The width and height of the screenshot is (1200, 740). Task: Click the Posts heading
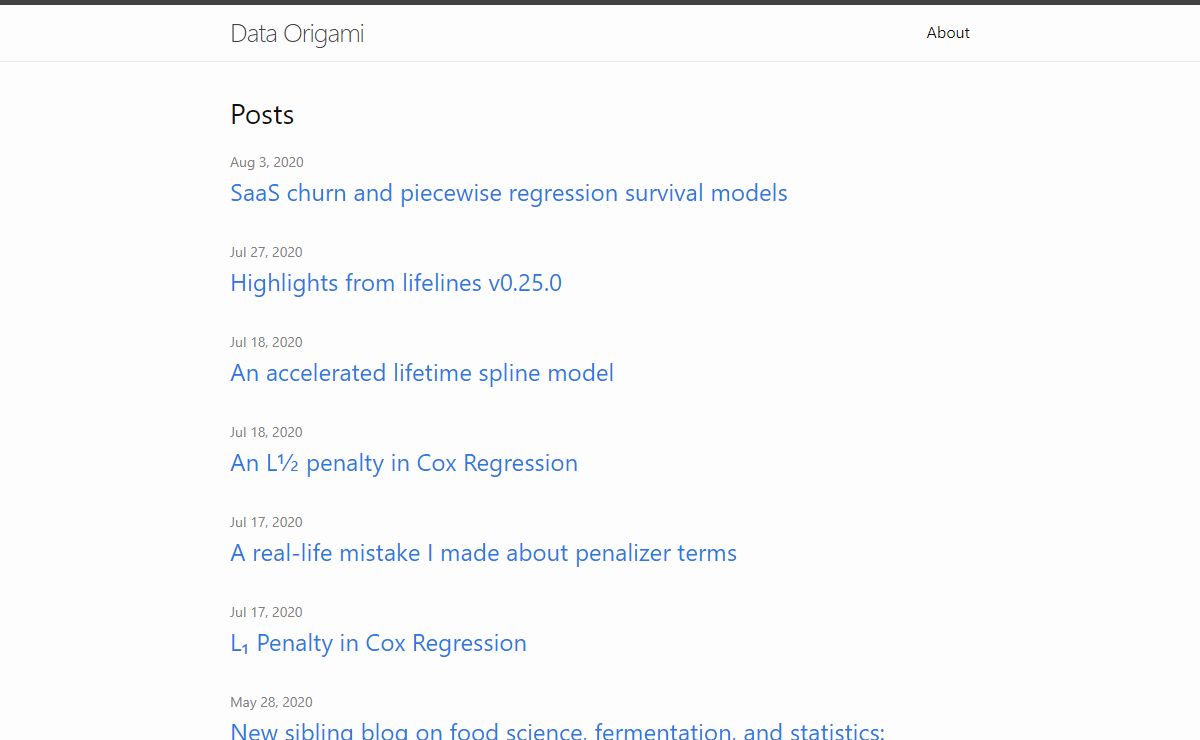(x=262, y=115)
